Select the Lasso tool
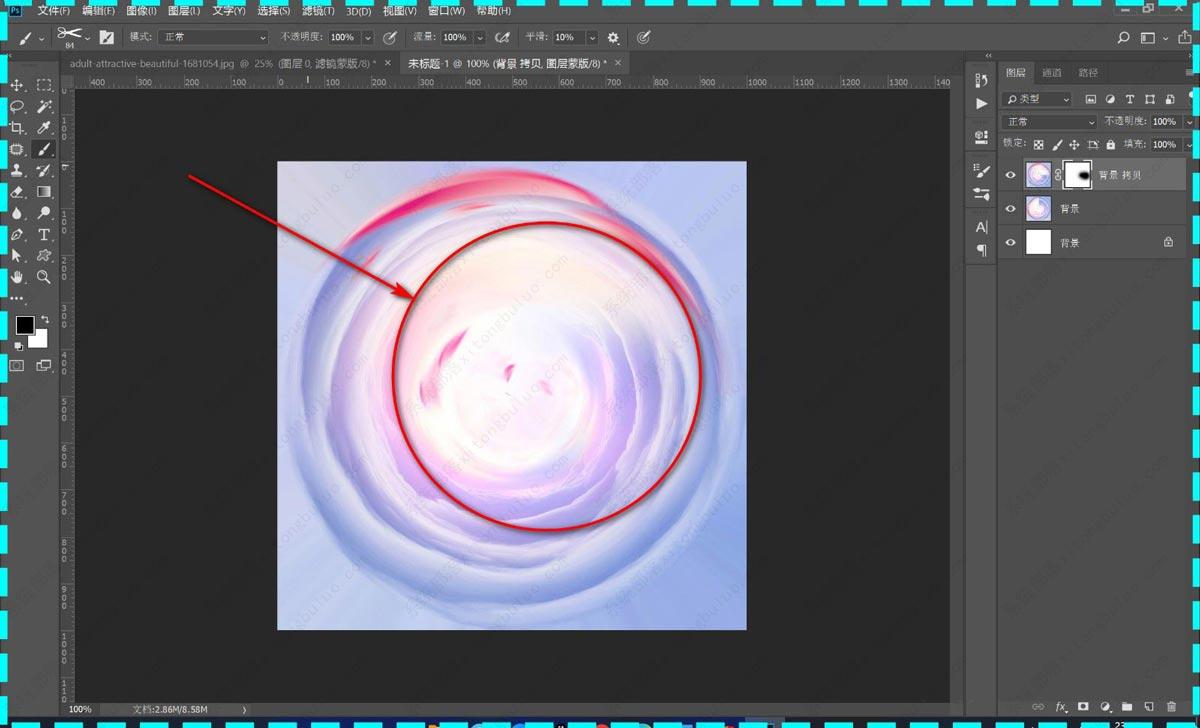 [17, 106]
